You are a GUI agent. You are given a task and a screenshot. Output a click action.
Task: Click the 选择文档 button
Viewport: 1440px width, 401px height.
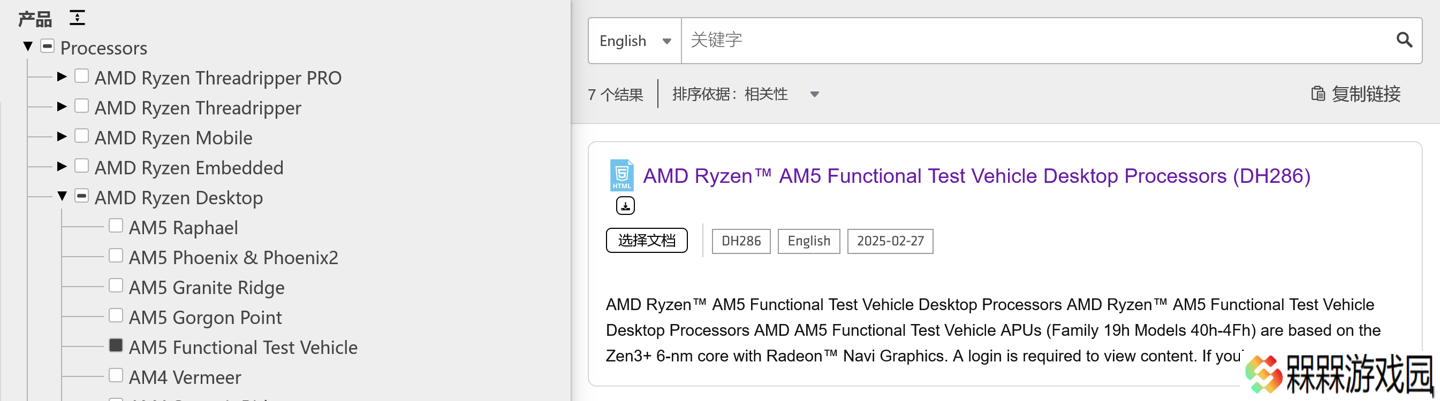tap(647, 240)
